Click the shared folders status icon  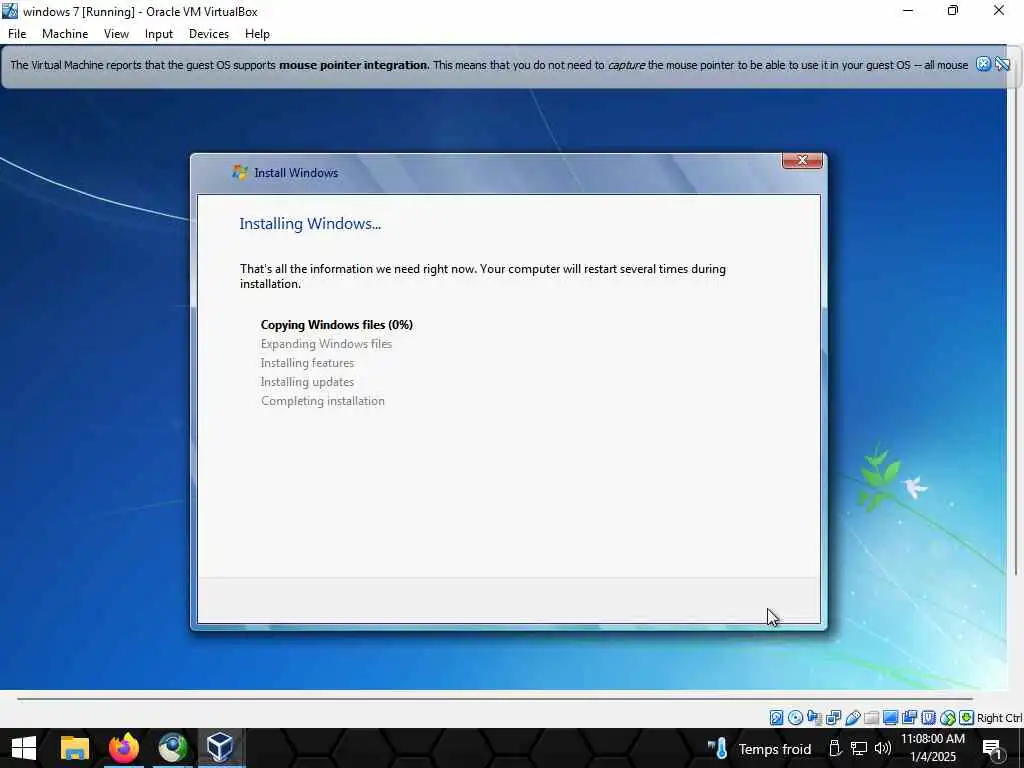click(871, 718)
